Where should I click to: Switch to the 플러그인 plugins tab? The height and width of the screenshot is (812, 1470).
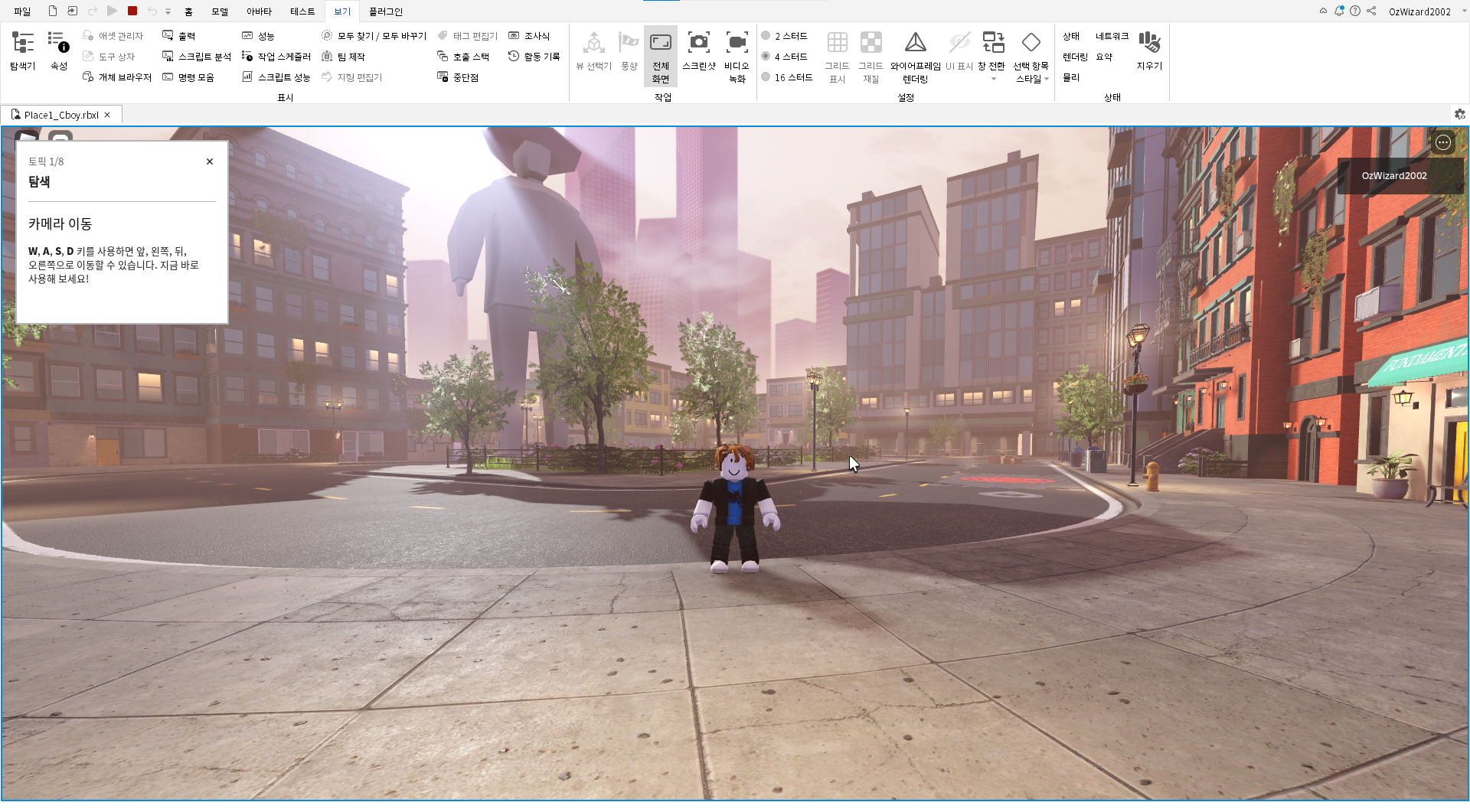pyautogui.click(x=386, y=11)
